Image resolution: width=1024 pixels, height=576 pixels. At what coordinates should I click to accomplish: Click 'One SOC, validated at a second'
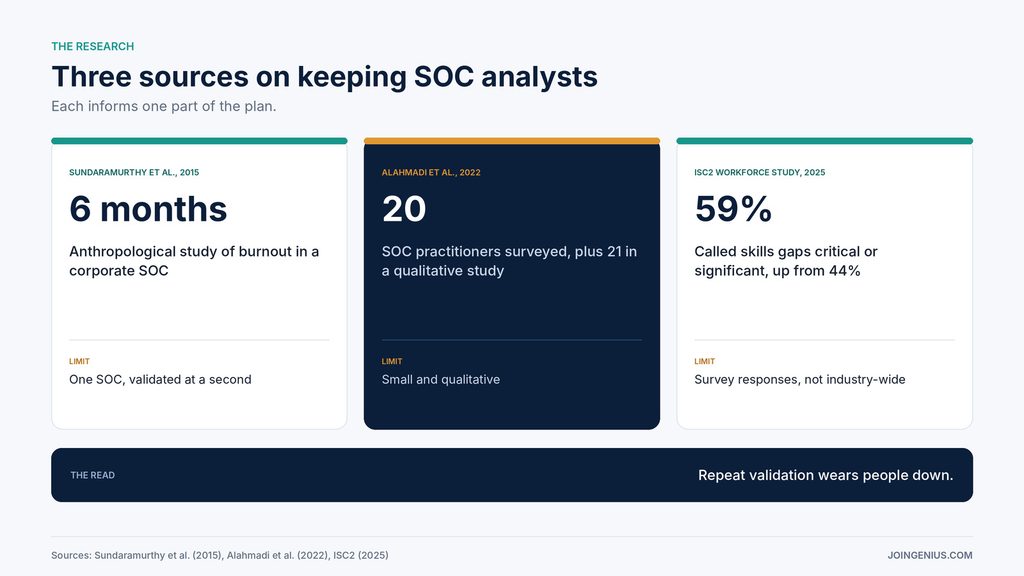(x=160, y=379)
